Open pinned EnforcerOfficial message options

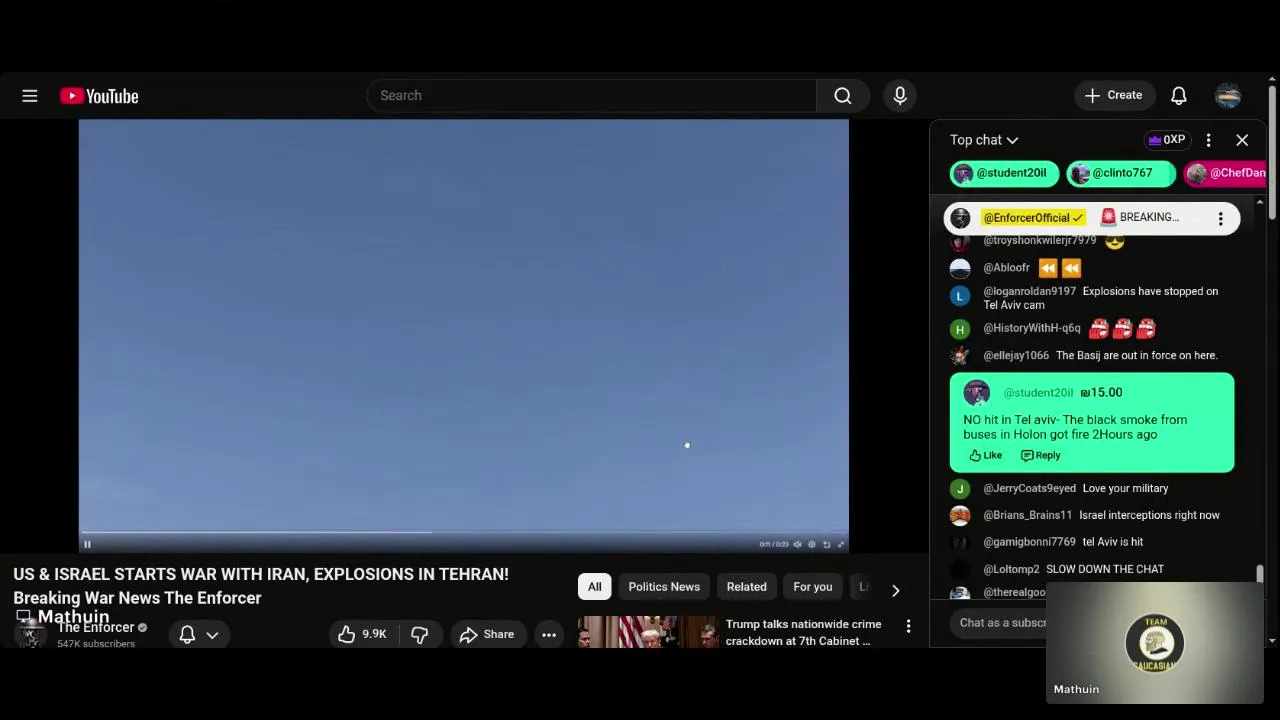click(x=1220, y=218)
